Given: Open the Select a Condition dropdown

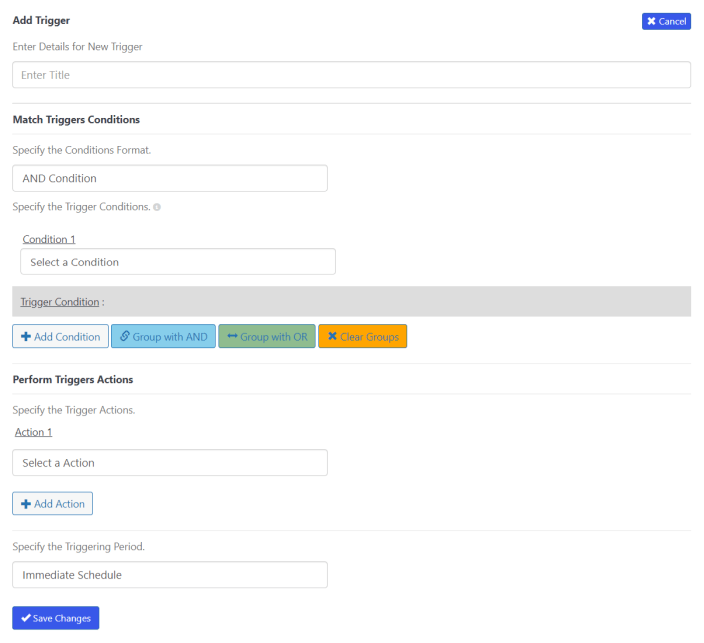Looking at the screenshot, I should (178, 262).
